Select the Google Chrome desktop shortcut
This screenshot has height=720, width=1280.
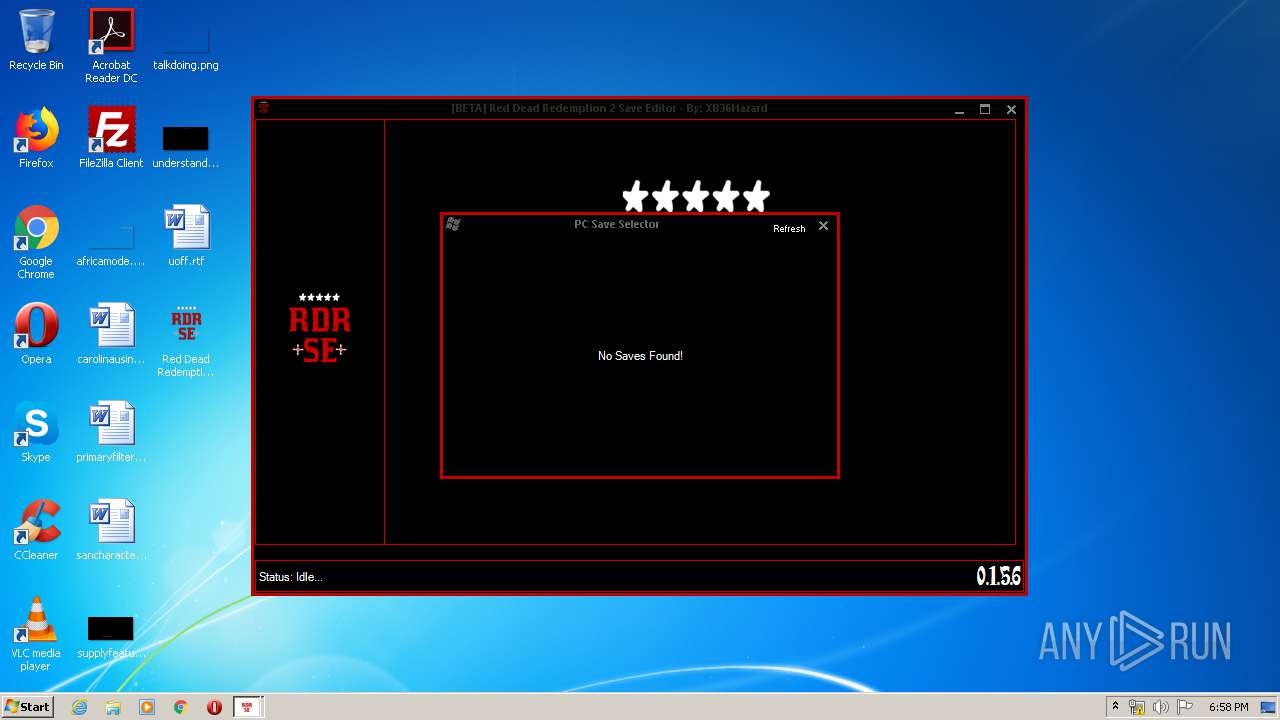coord(36,242)
